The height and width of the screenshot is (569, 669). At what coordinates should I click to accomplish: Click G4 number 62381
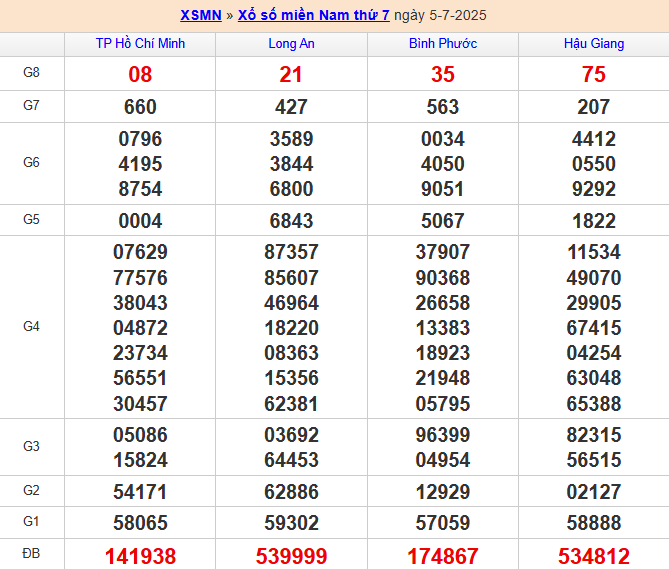291,404
